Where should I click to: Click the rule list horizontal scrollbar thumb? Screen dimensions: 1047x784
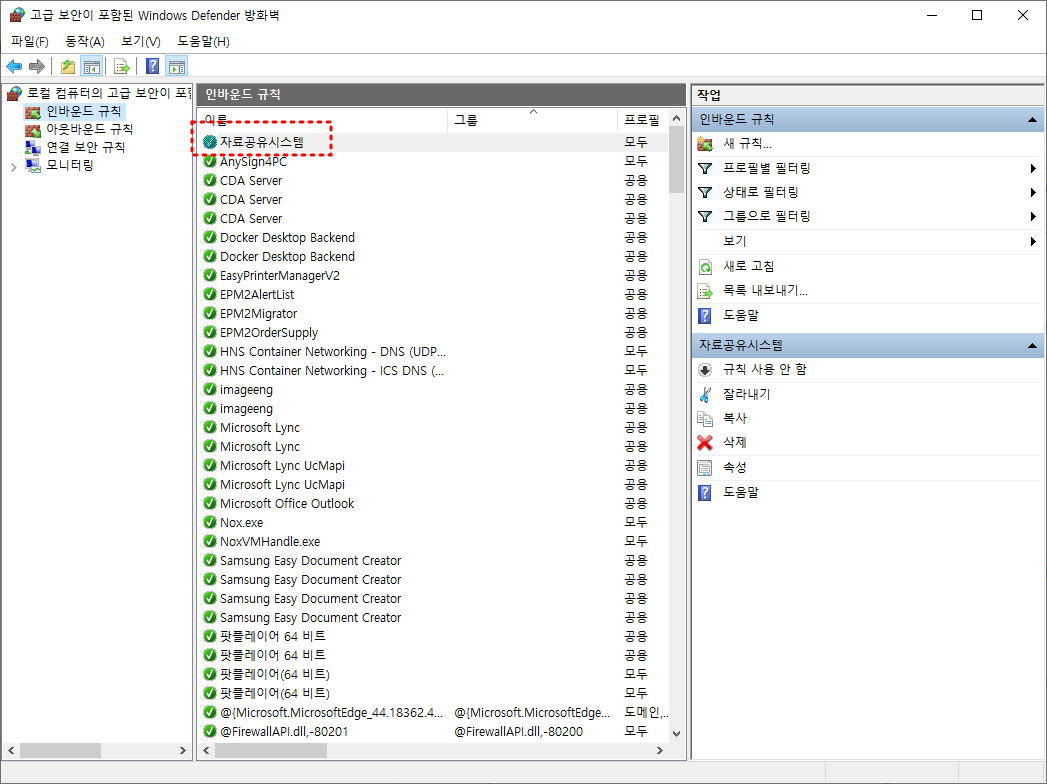(x=270, y=751)
